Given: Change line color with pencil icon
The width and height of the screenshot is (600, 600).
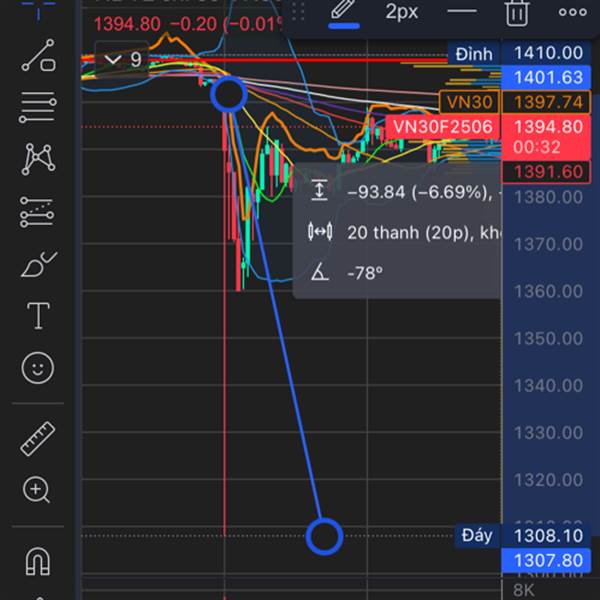Looking at the screenshot, I should 343,13.
